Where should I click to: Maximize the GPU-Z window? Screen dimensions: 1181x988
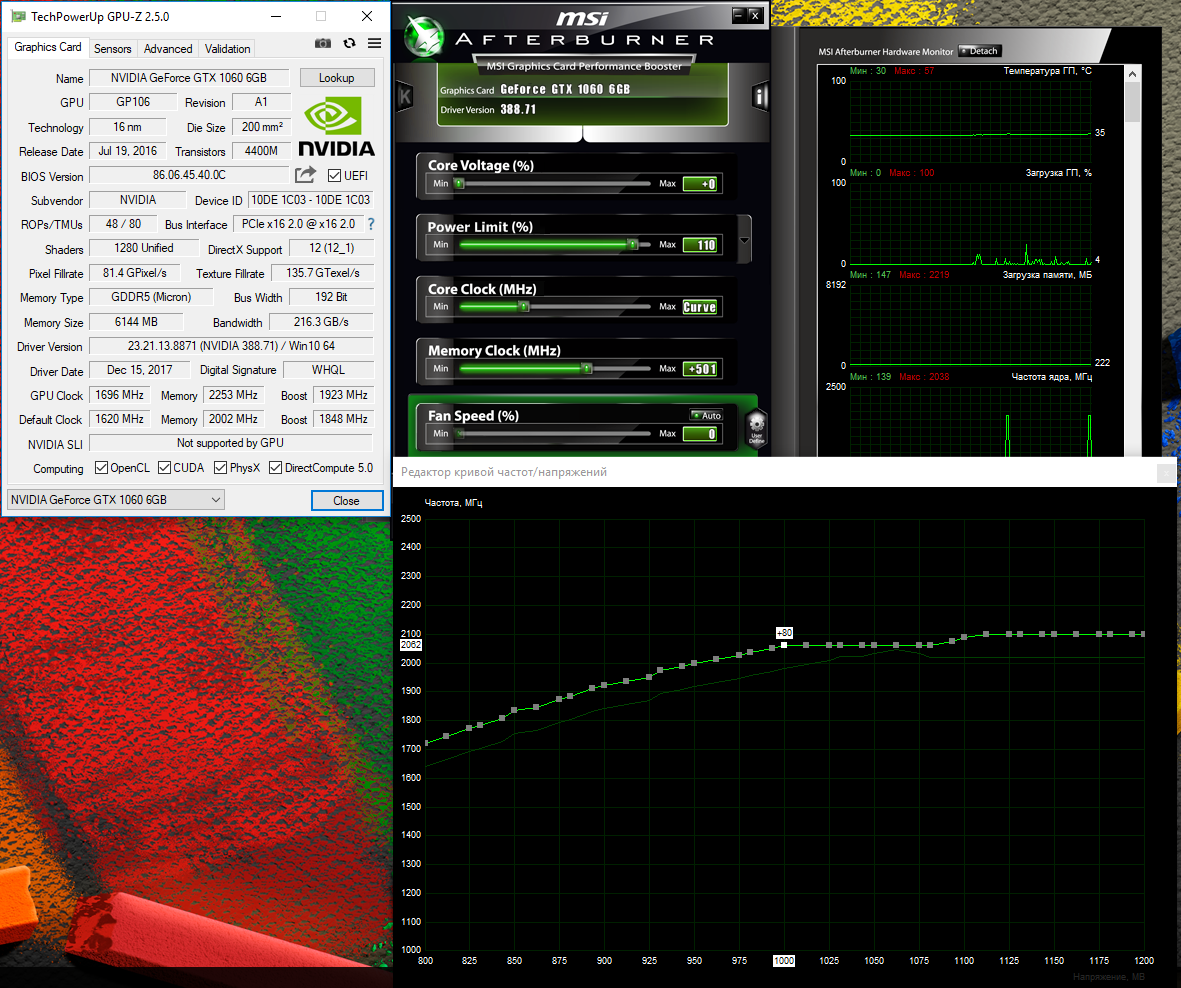pos(321,16)
